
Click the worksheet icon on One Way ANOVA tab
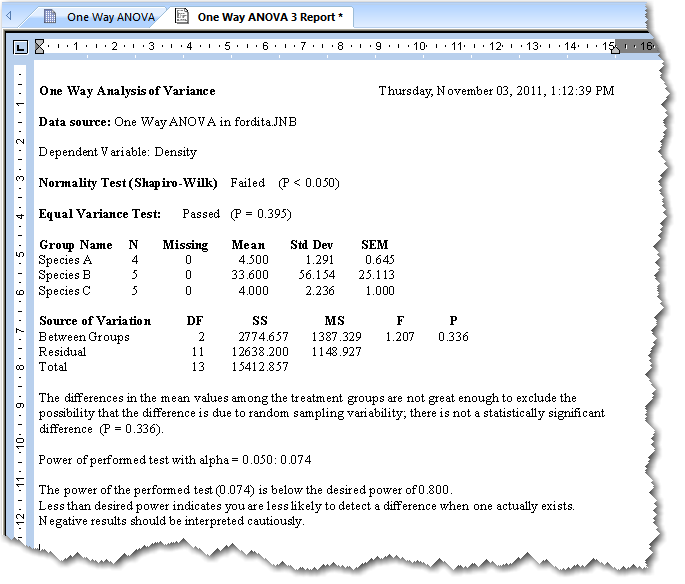tap(50, 17)
